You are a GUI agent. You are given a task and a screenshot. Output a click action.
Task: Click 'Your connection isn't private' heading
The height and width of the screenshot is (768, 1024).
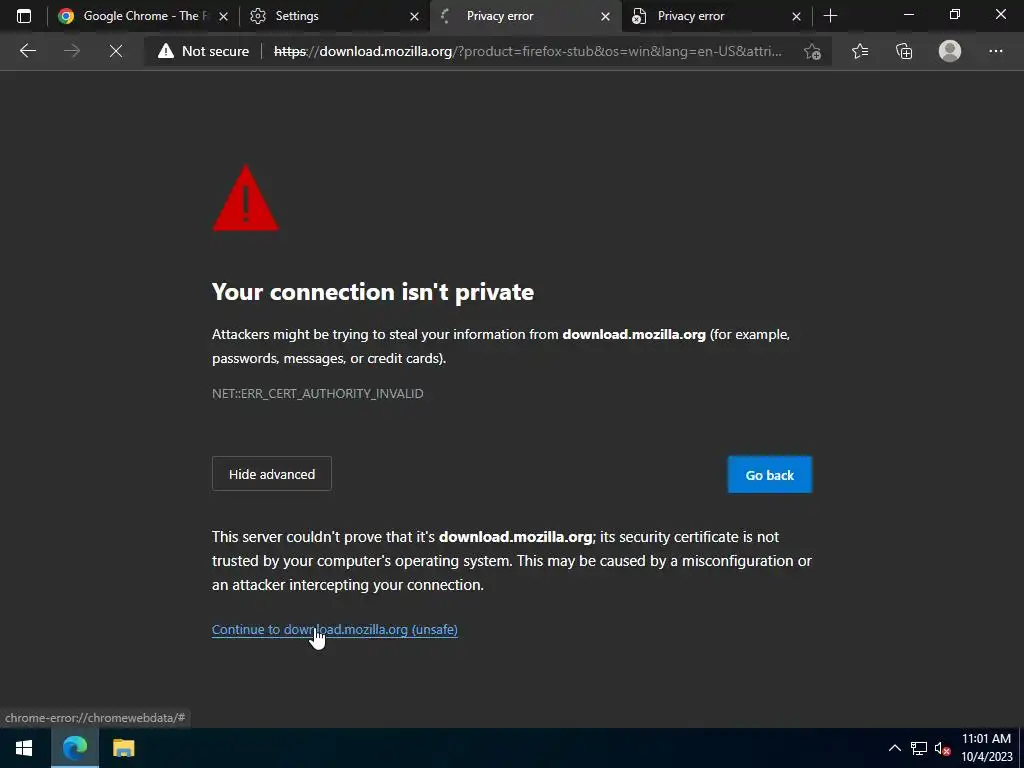pyautogui.click(x=373, y=292)
